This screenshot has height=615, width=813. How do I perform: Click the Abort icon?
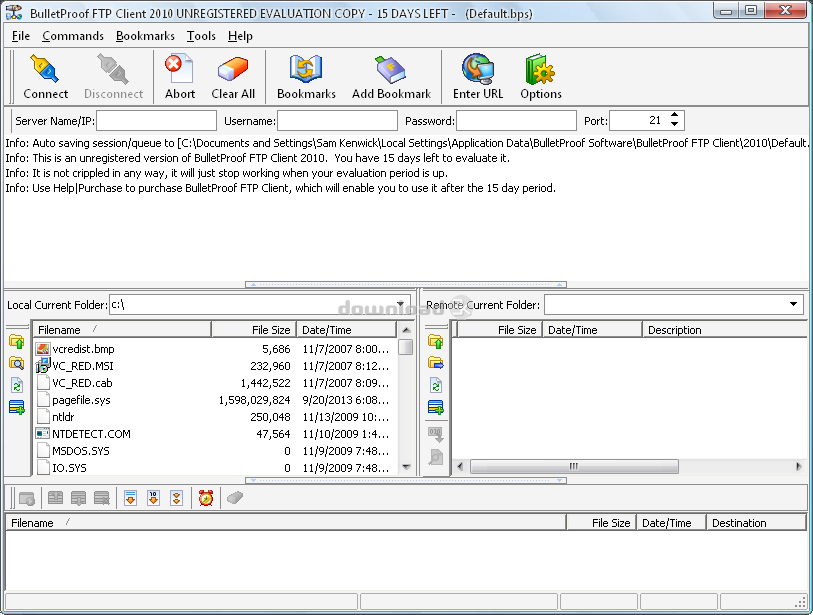[179, 69]
